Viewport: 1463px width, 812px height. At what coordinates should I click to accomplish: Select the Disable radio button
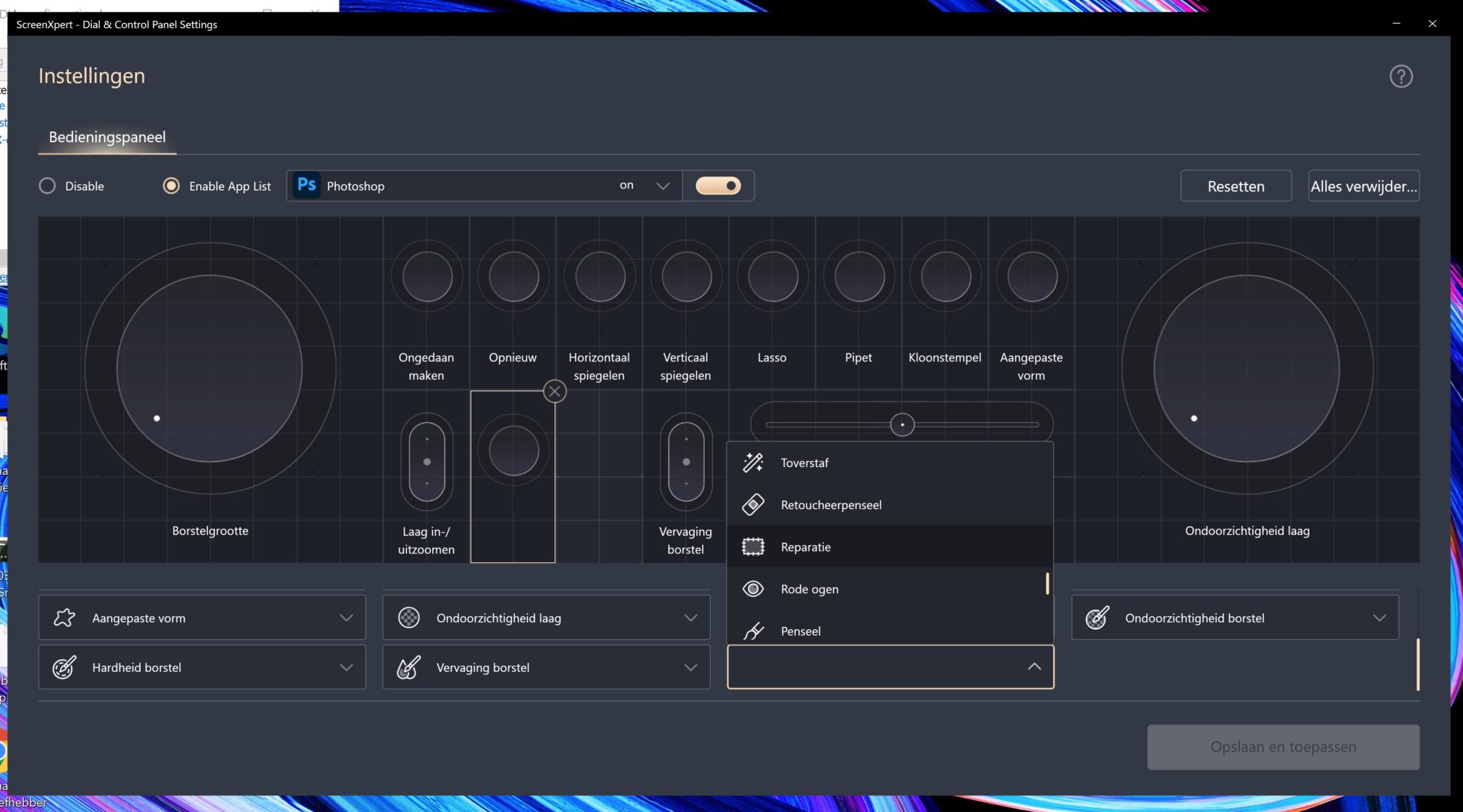(x=47, y=186)
